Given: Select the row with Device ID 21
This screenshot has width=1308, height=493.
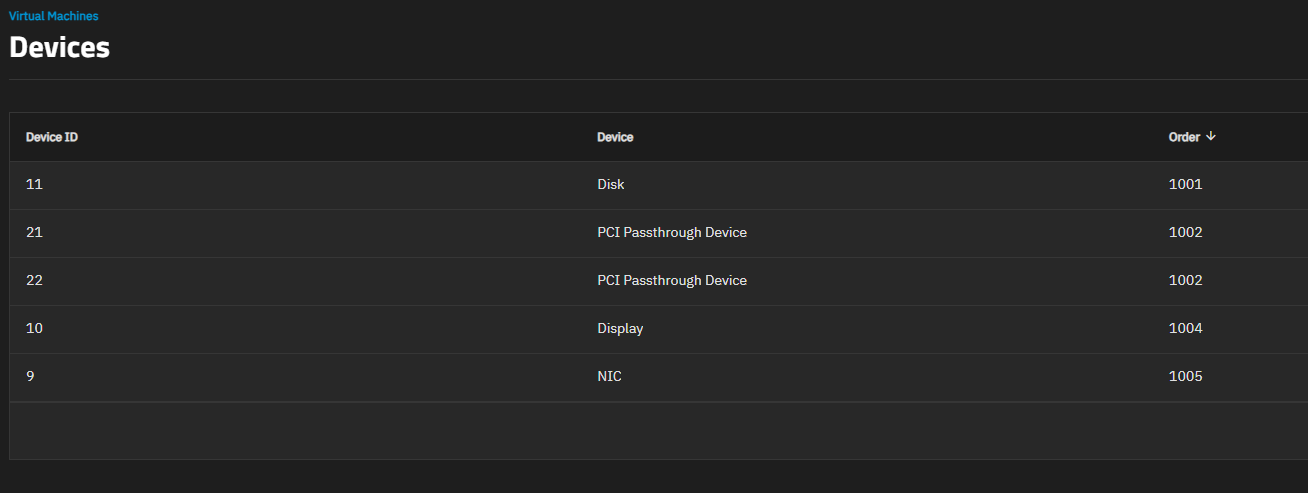Looking at the screenshot, I should pyautogui.click(x=659, y=233).
